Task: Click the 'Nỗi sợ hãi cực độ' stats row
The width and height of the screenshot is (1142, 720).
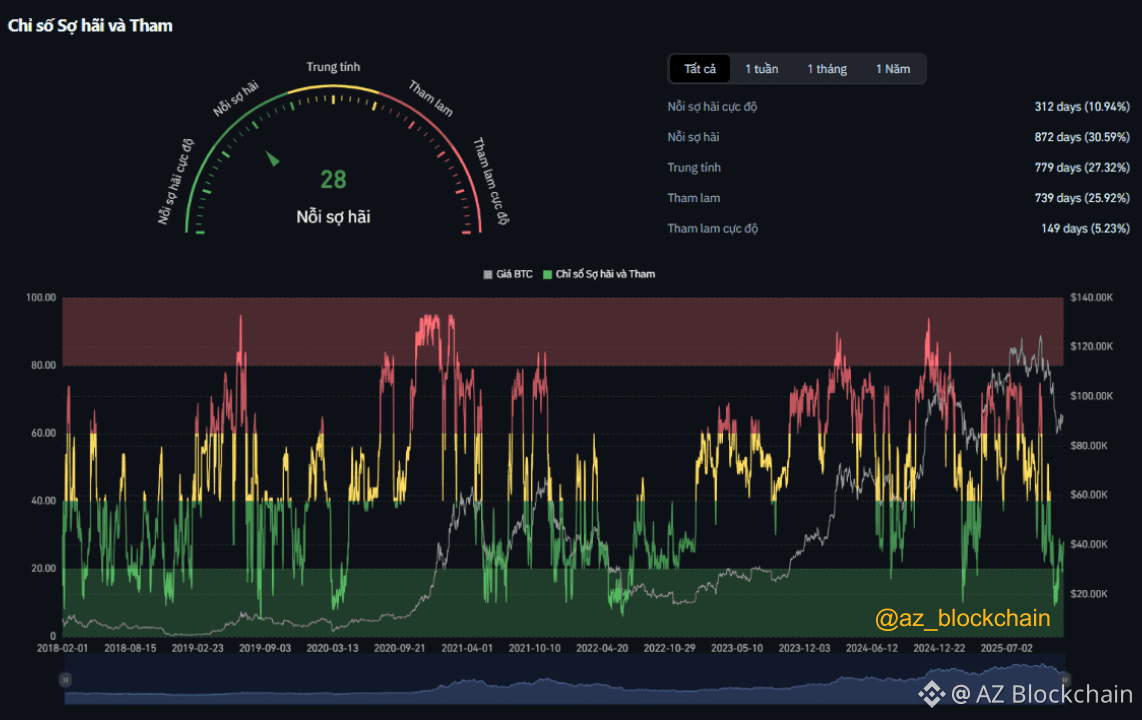Action: (712, 107)
